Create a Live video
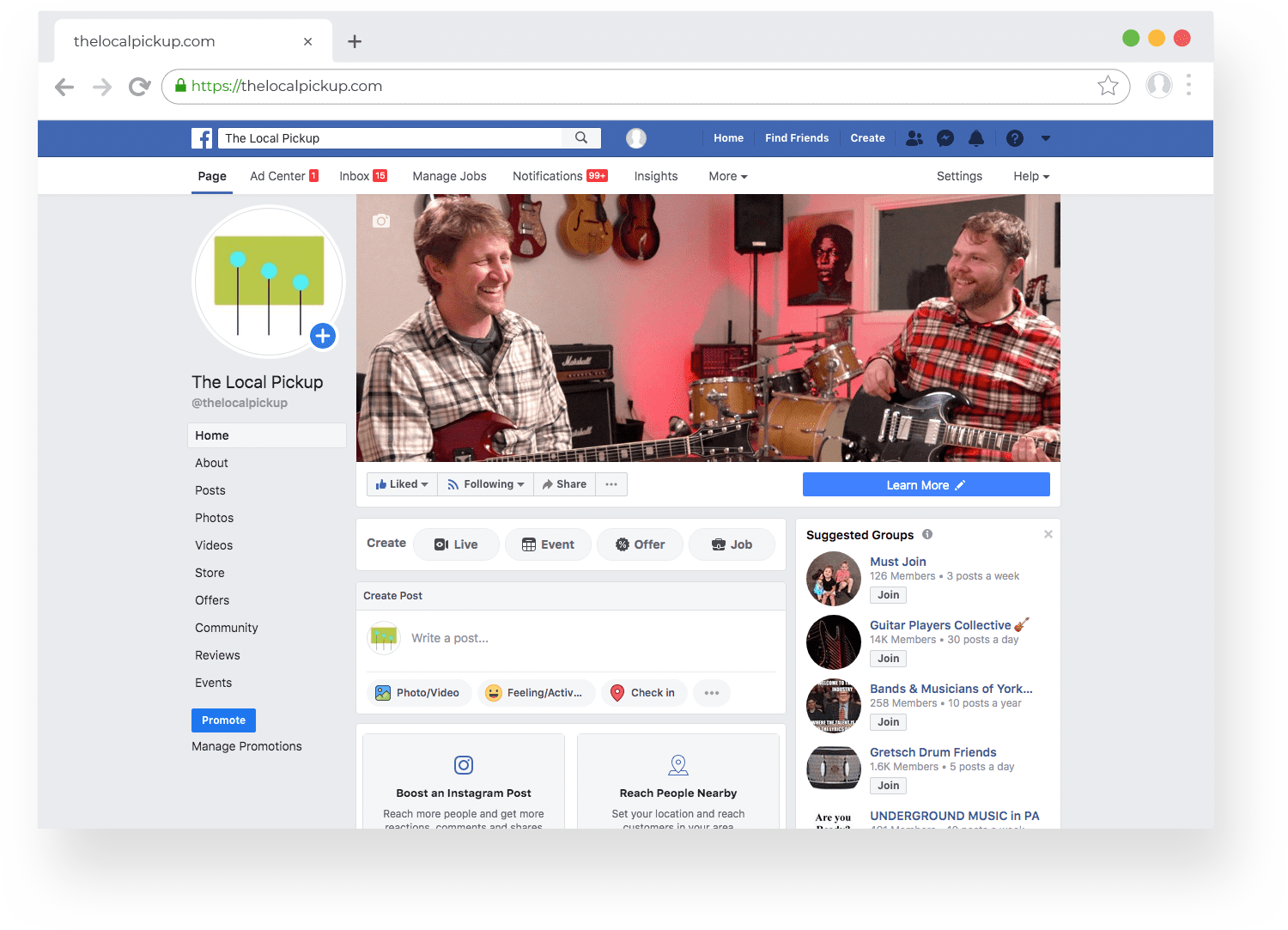1288x930 pixels. click(456, 544)
